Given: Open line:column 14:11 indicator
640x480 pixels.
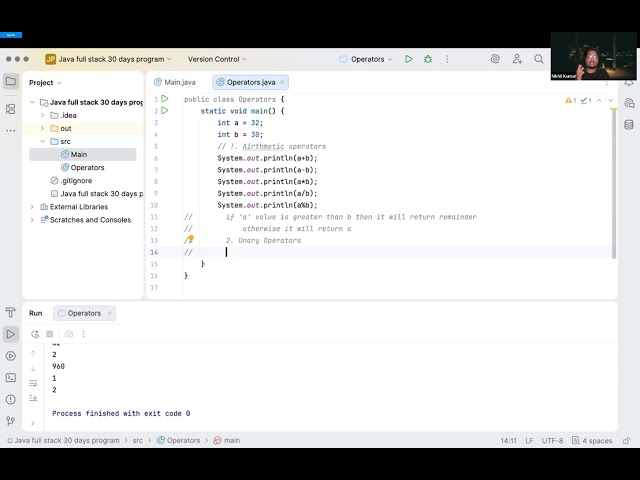Looking at the screenshot, I should [x=509, y=441].
